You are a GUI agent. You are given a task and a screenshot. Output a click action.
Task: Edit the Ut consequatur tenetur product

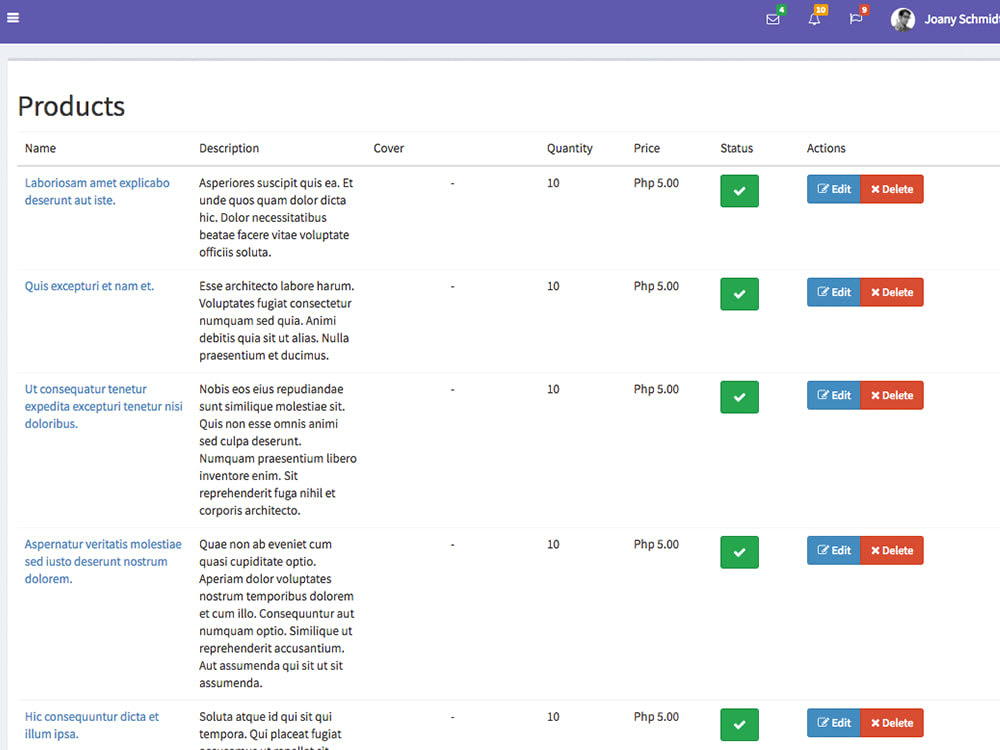click(833, 394)
